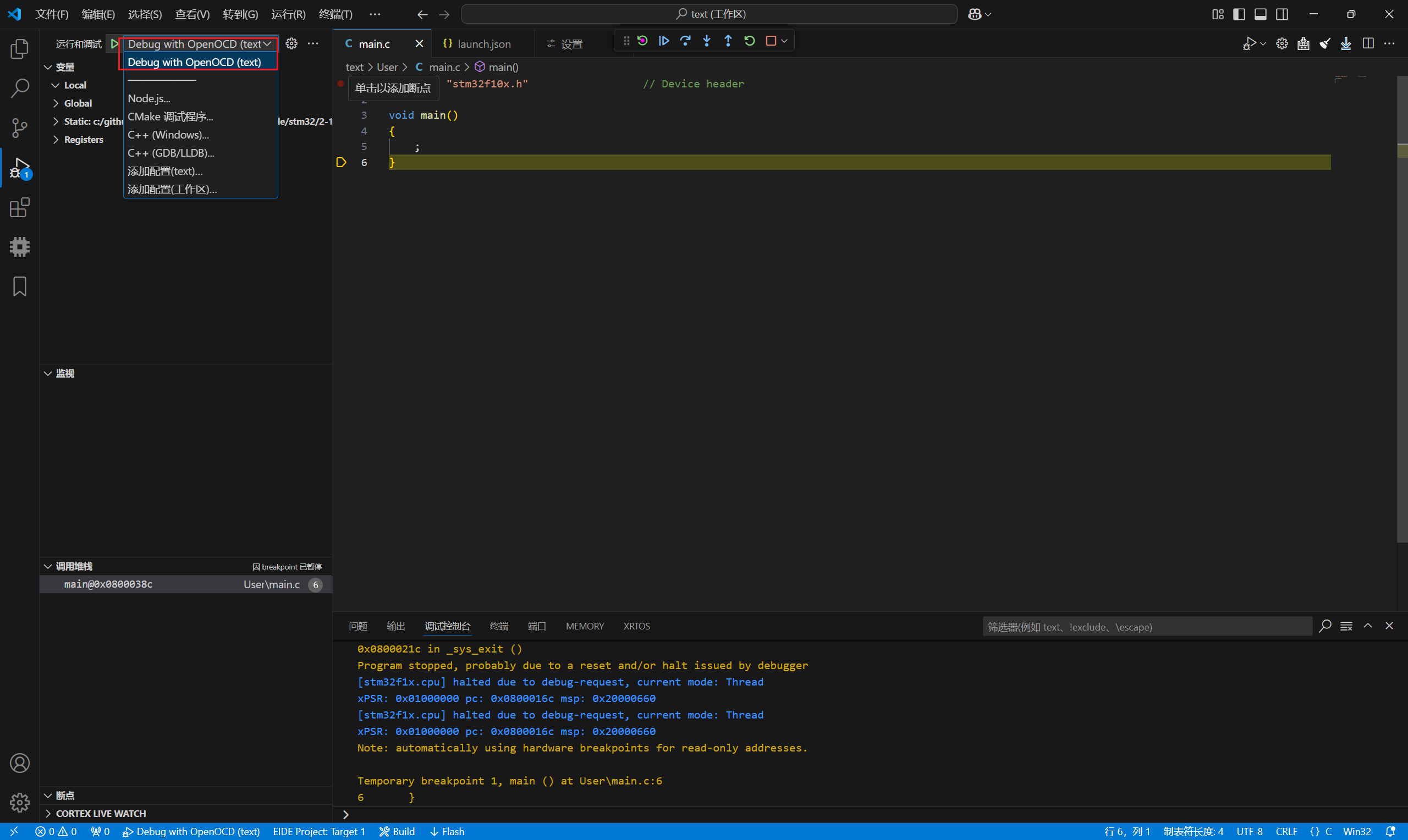Image resolution: width=1408 pixels, height=840 pixels.
Task: Click Flash in the status bar
Action: (x=447, y=831)
